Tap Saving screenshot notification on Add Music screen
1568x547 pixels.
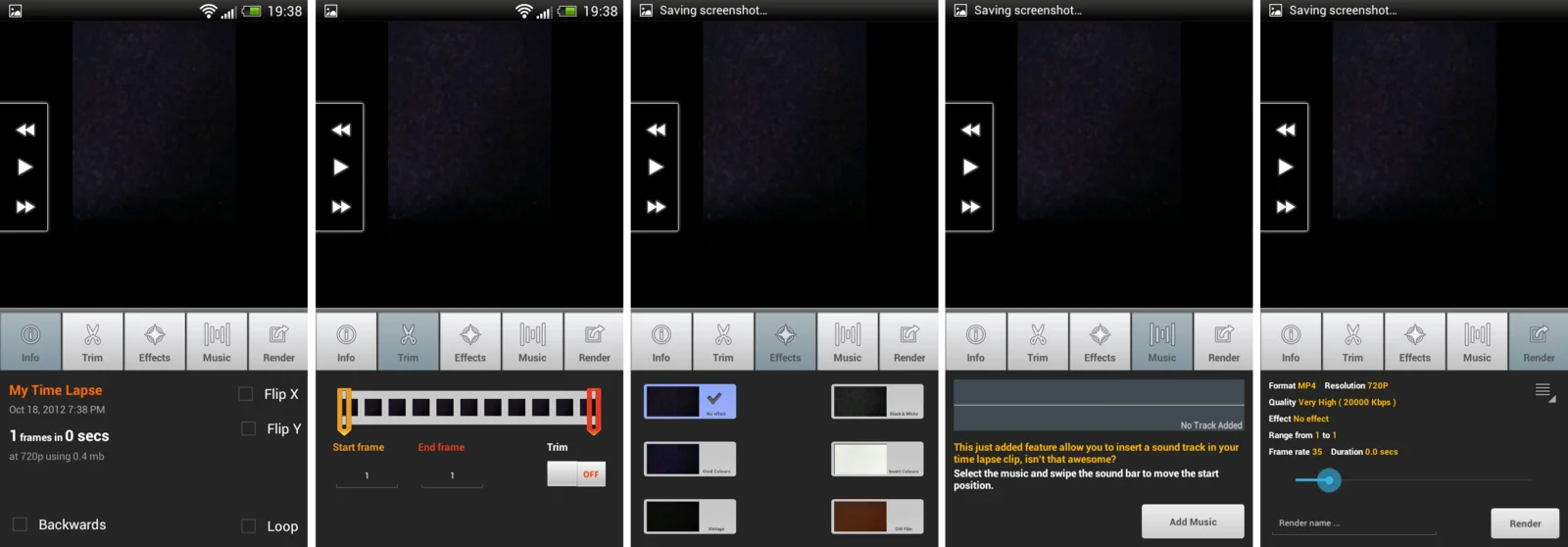tap(1028, 11)
